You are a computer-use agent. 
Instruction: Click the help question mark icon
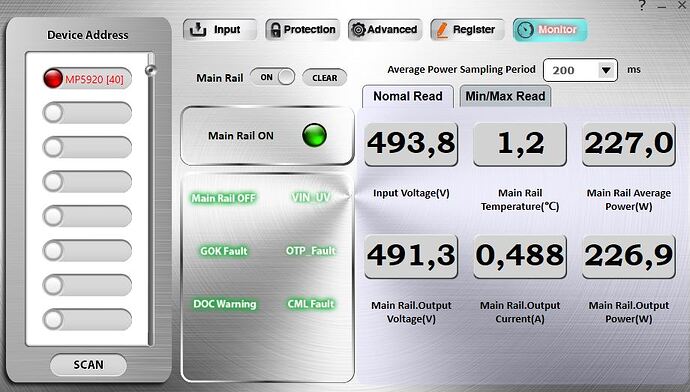point(642,5)
